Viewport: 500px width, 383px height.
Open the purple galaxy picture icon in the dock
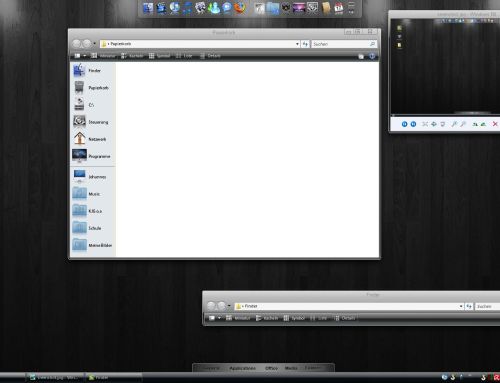click(x=299, y=8)
